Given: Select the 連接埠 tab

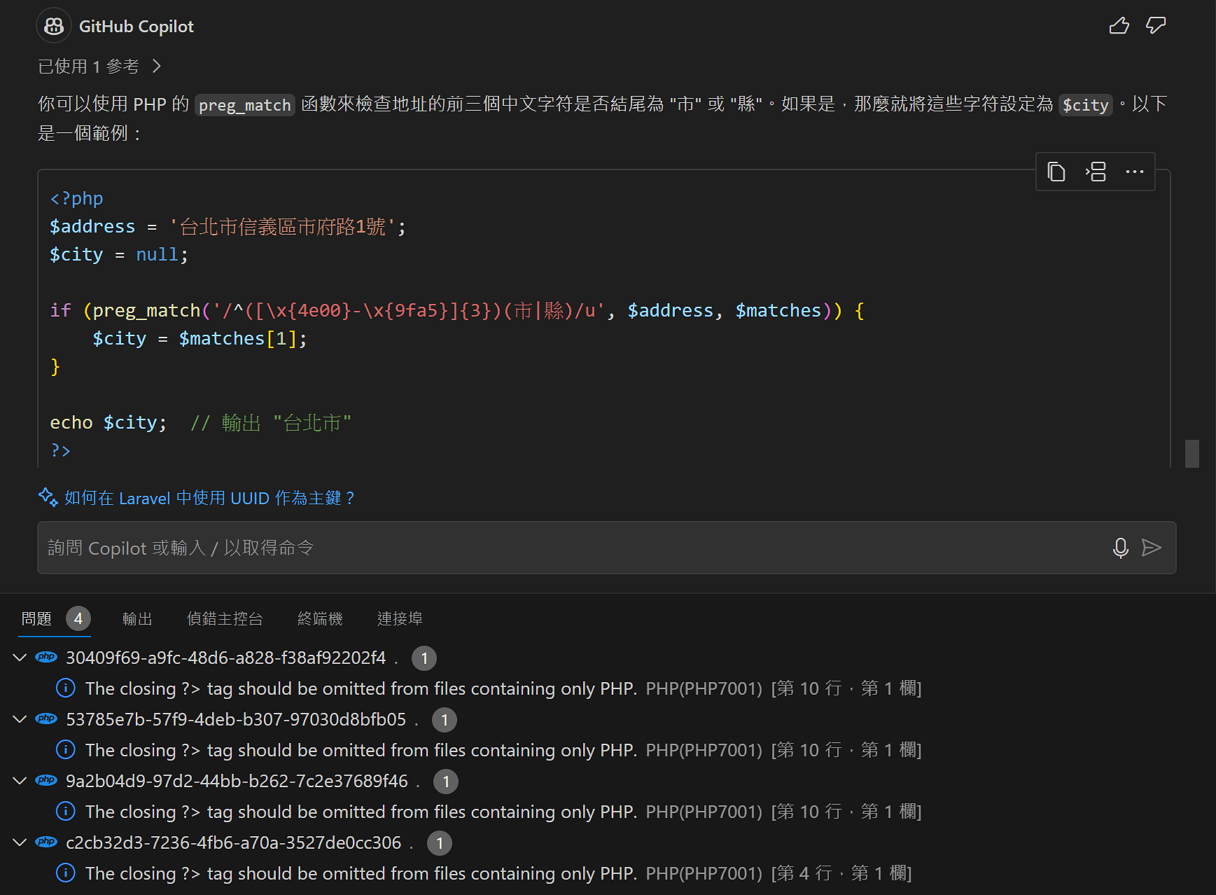Looking at the screenshot, I should click(399, 619).
